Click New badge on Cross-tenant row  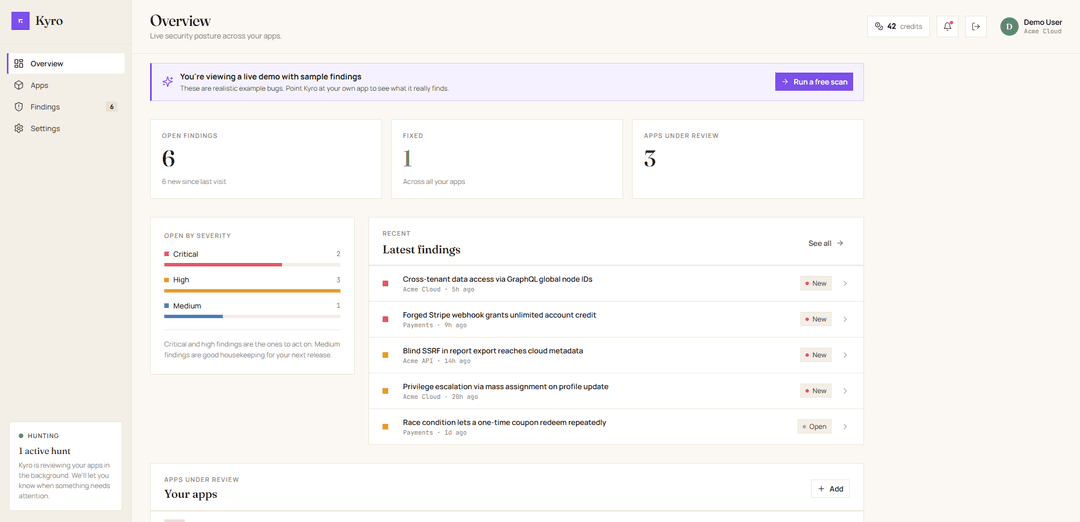tap(816, 283)
